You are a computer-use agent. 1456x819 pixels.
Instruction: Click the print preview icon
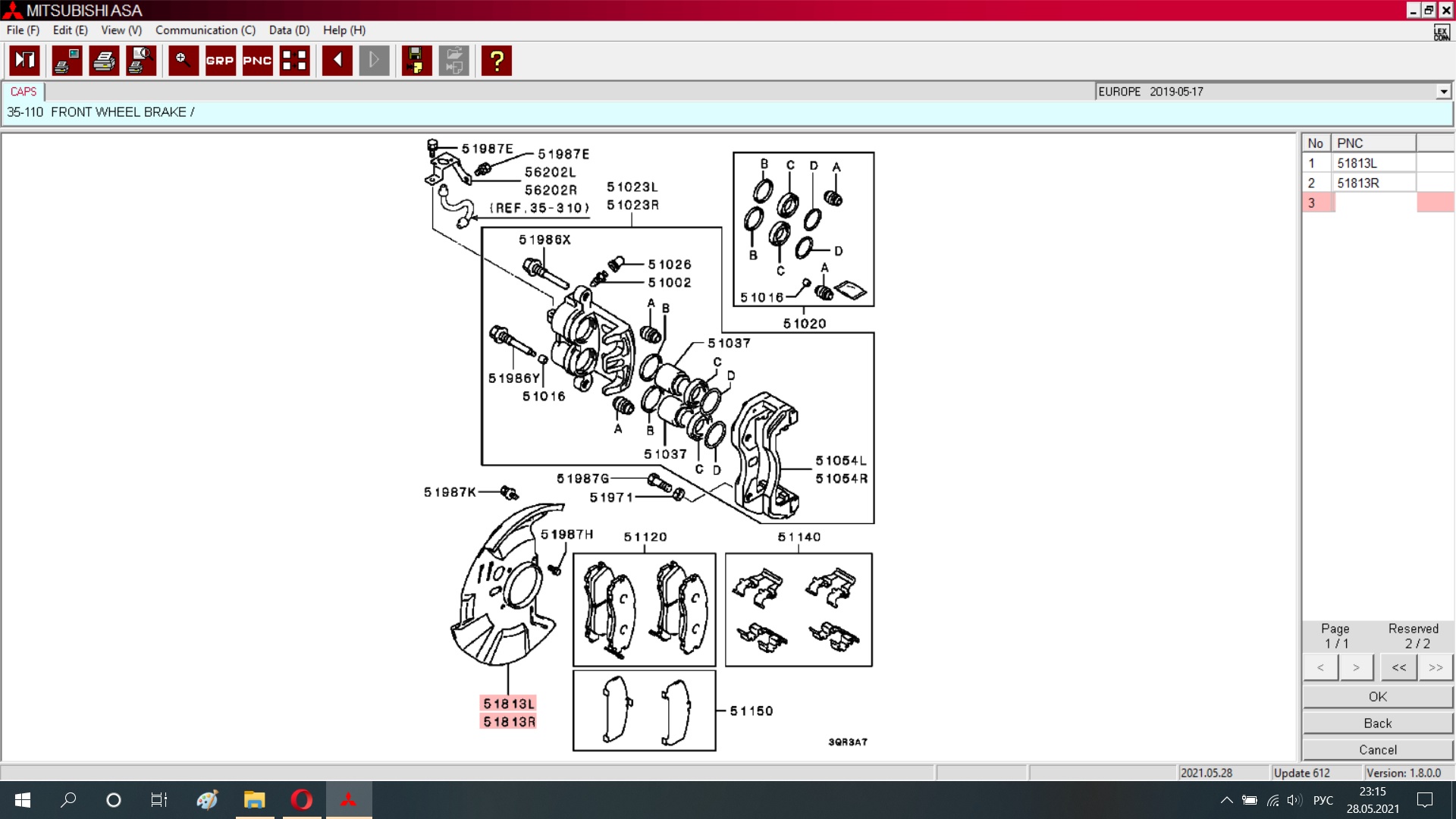141,61
